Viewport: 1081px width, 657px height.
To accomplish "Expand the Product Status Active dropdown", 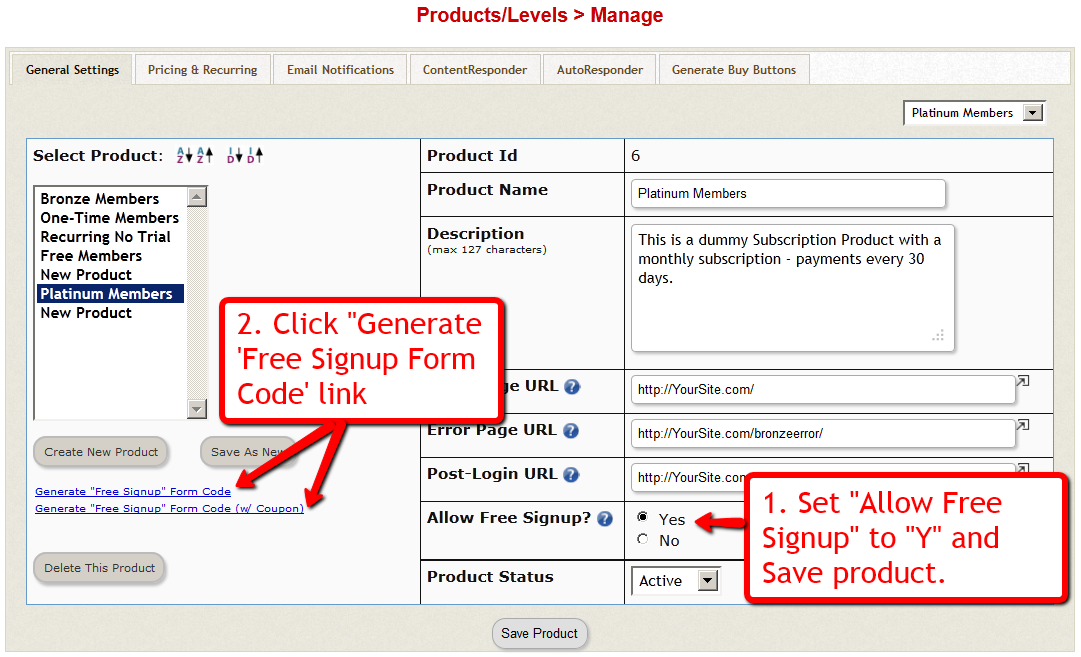I will click(x=676, y=581).
